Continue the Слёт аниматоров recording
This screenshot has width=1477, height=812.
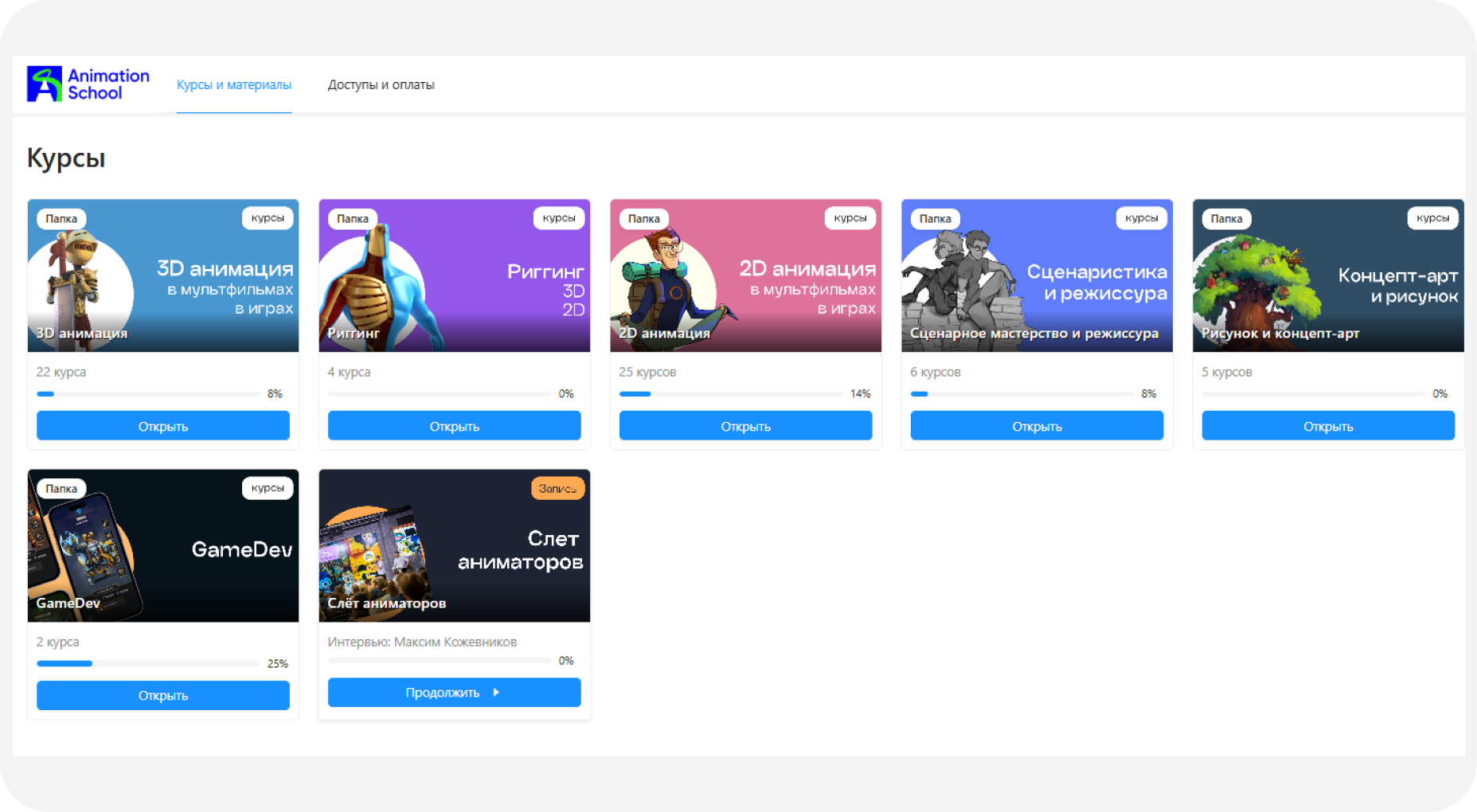pyautogui.click(x=455, y=693)
